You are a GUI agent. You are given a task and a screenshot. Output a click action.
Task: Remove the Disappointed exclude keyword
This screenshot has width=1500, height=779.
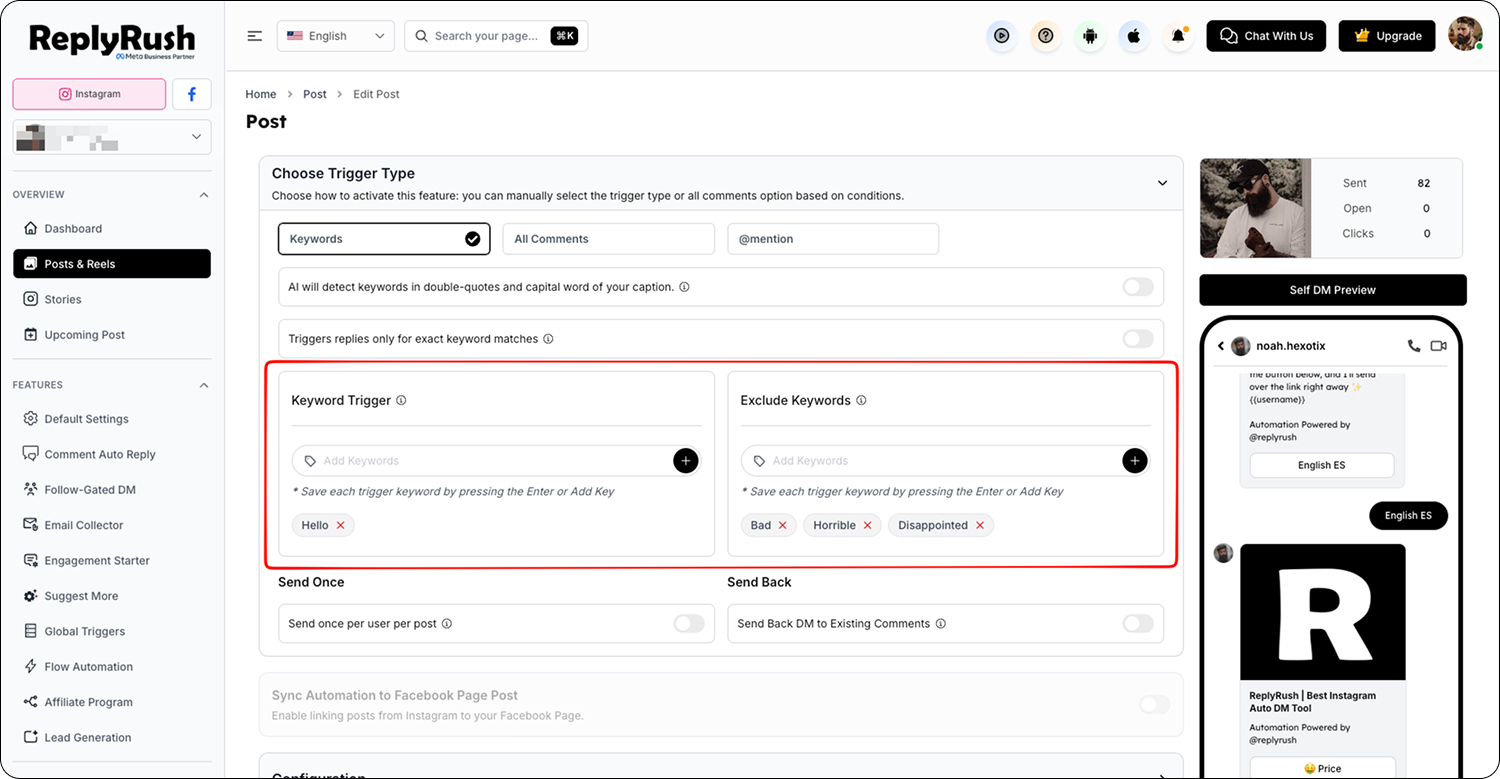click(x=980, y=525)
